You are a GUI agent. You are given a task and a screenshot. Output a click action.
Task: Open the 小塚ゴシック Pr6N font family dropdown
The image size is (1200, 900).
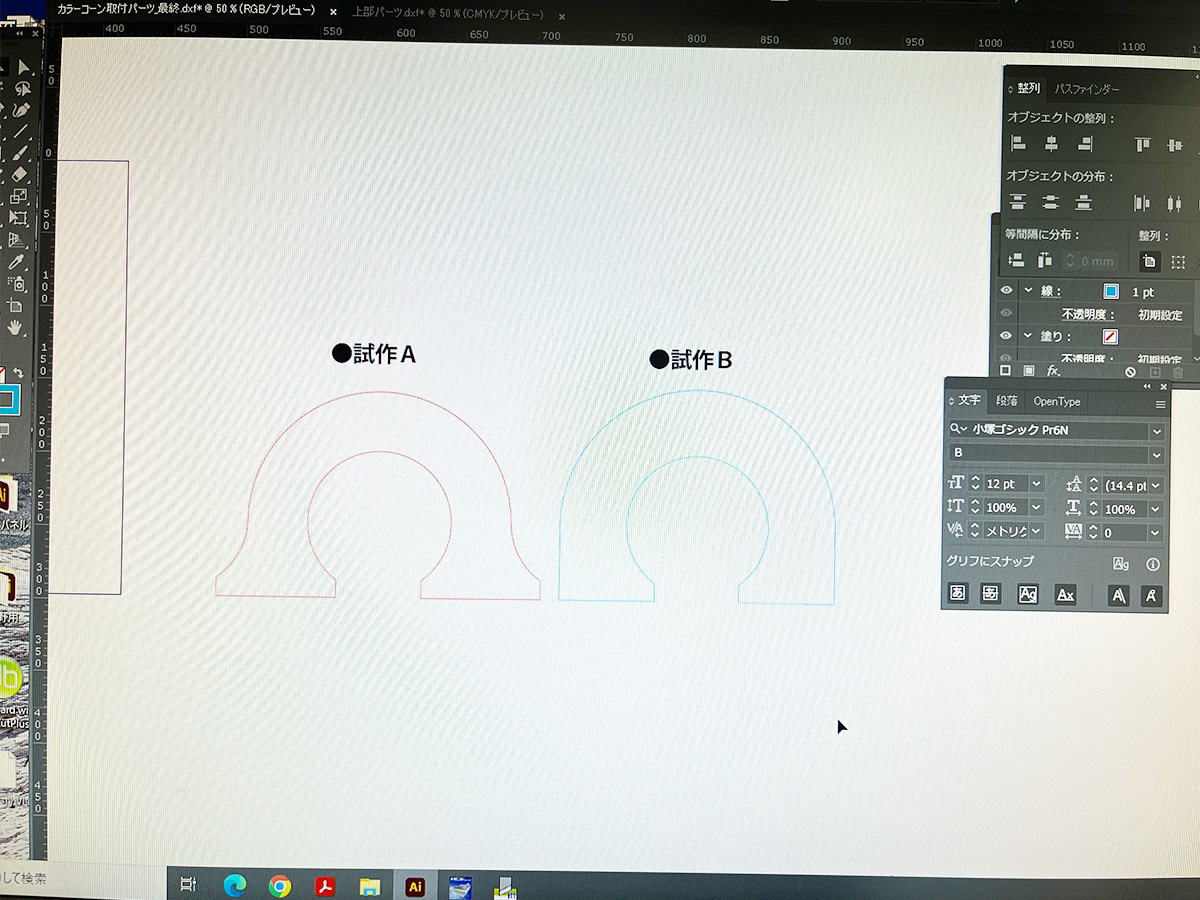[x=1157, y=431]
